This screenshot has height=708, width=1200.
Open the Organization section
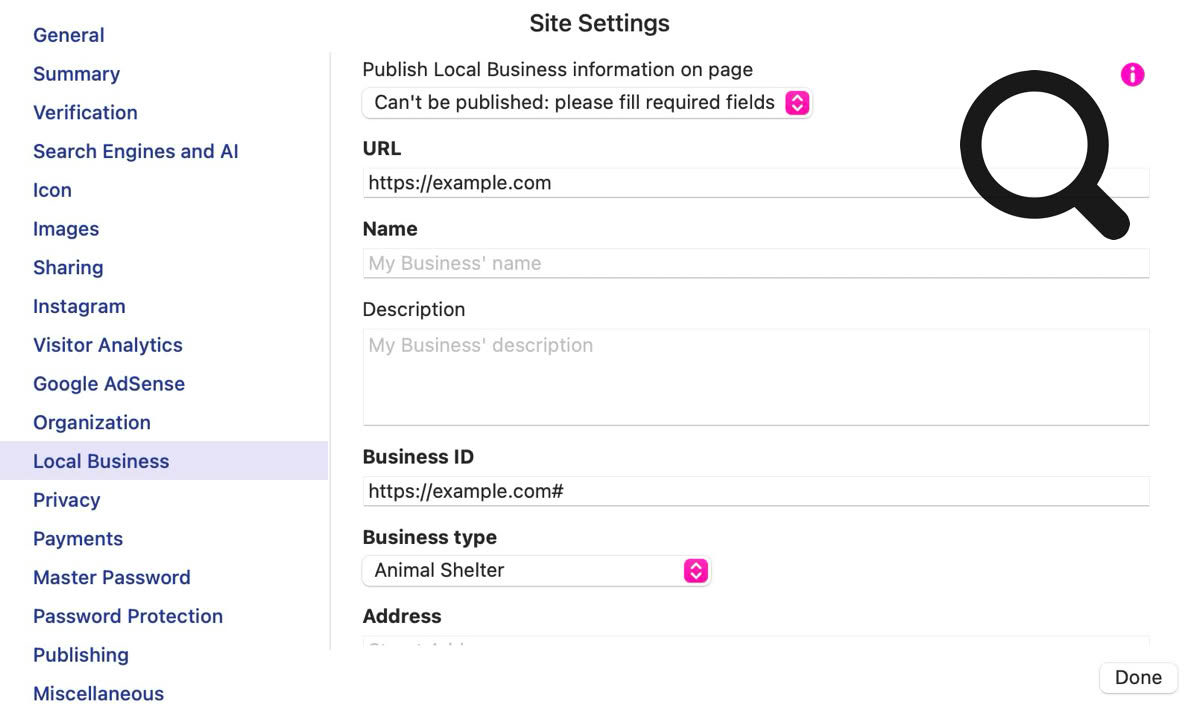[92, 423]
